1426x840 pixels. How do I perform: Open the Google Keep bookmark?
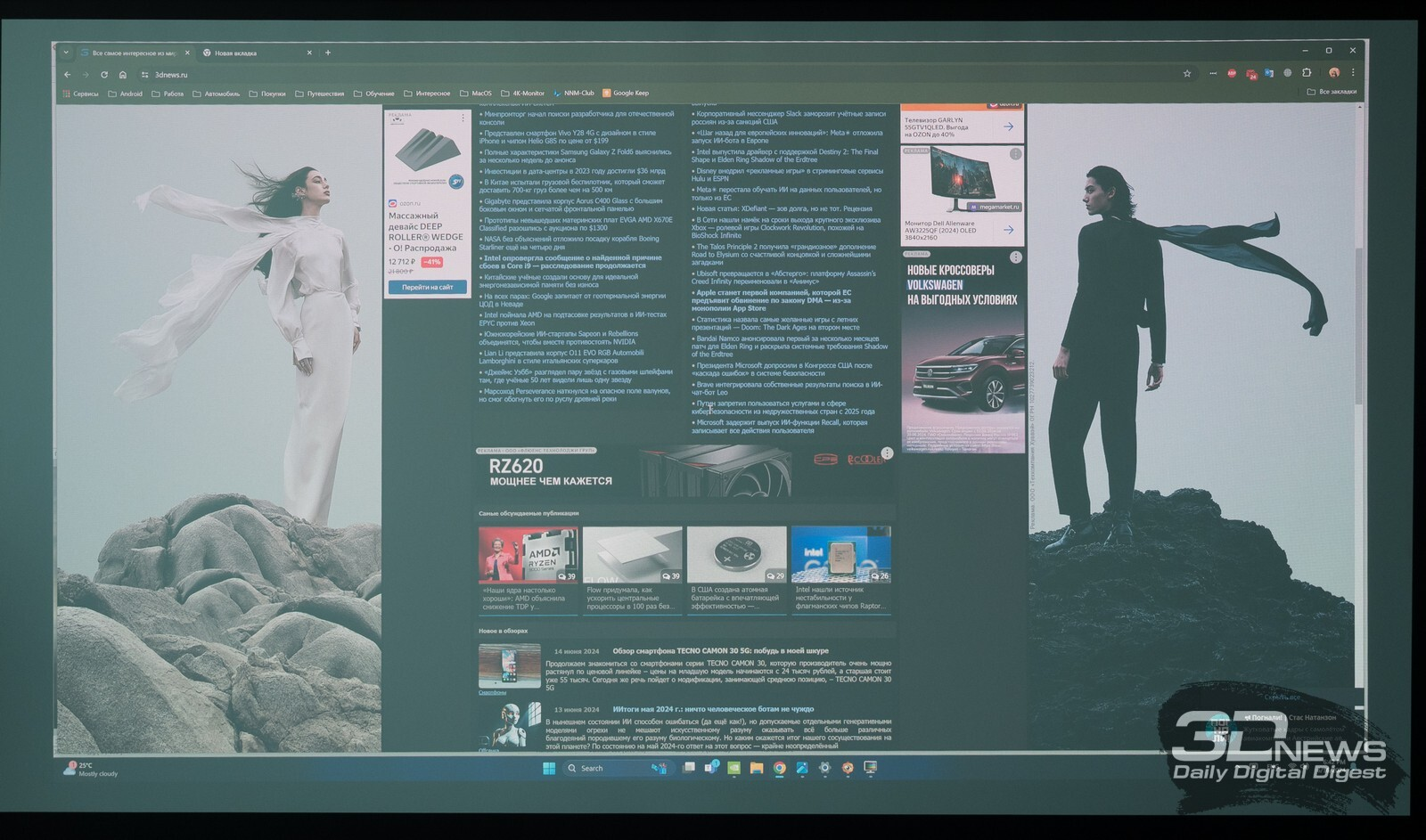[x=626, y=93]
